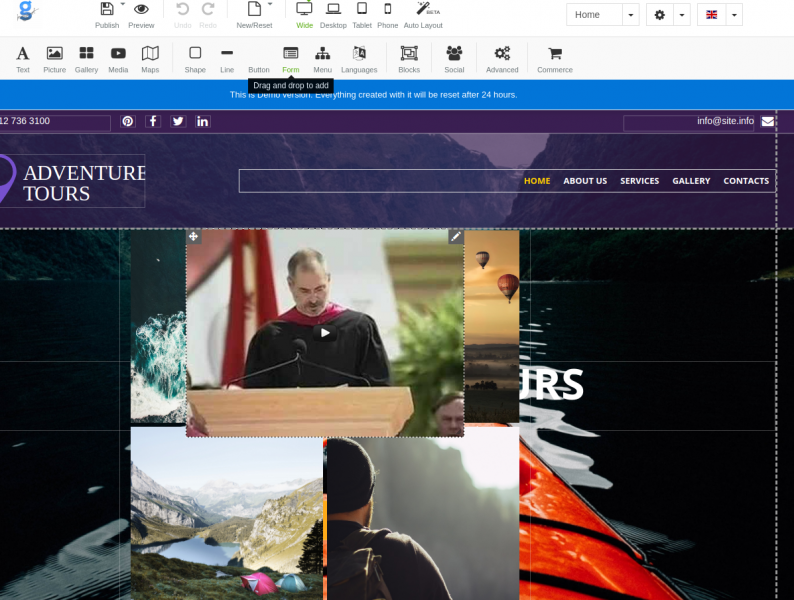Switch to Tablet layout view
The height and width of the screenshot is (600, 794).
click(362, 14)
